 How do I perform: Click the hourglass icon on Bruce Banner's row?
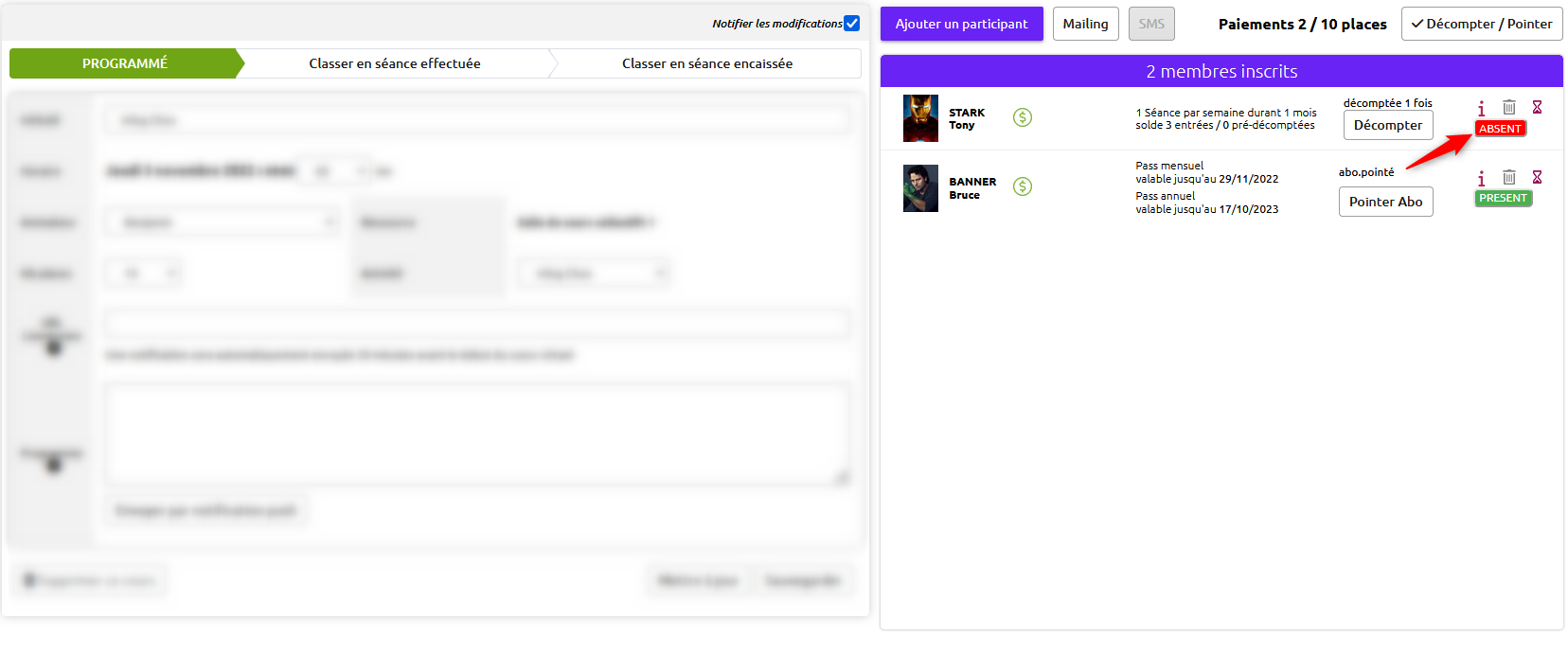[1537, 177]
